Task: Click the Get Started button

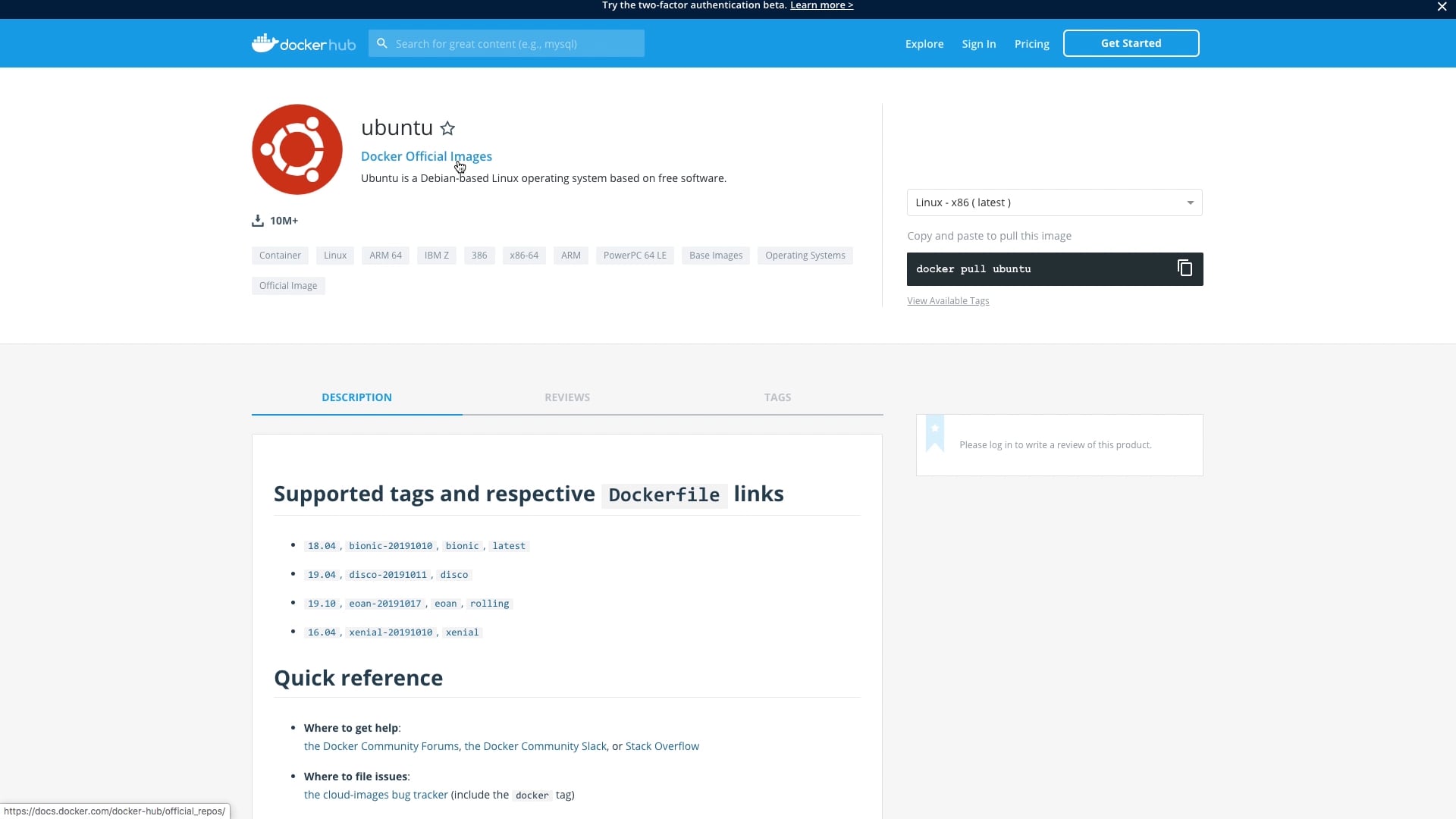Action: pos(1131,43)
